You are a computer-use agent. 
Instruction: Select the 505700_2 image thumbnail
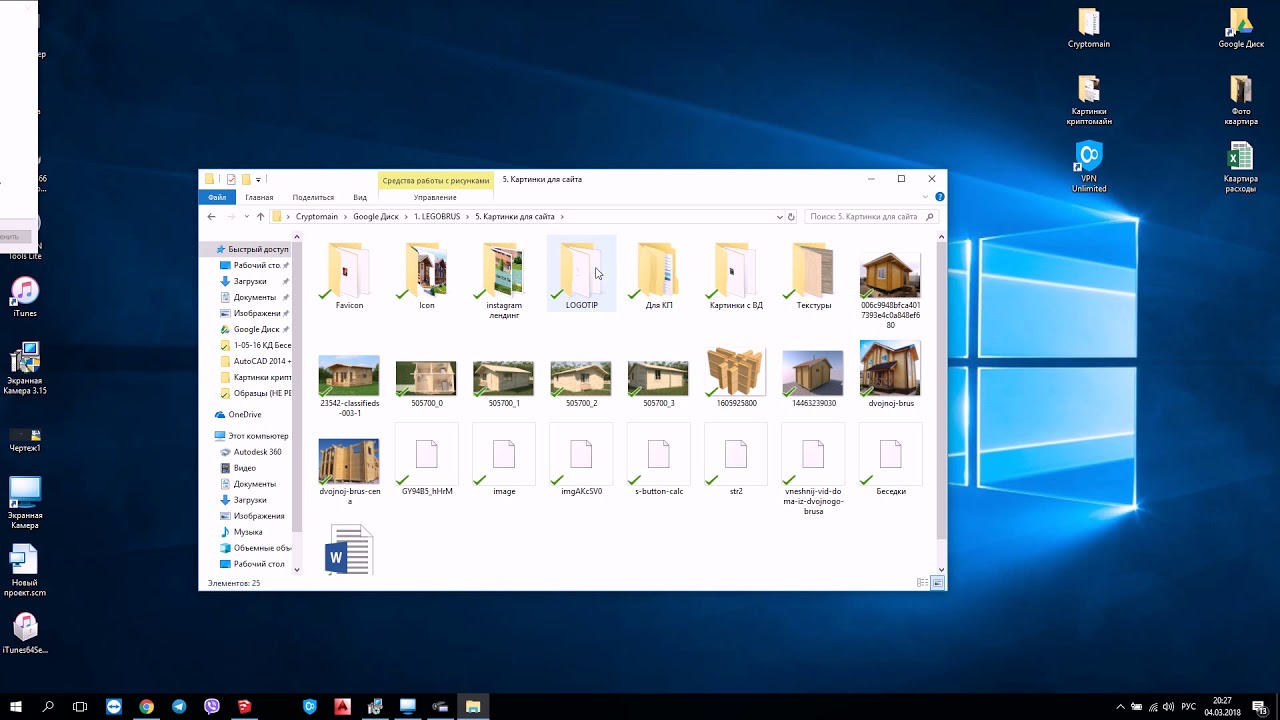[x=581, y=378]
